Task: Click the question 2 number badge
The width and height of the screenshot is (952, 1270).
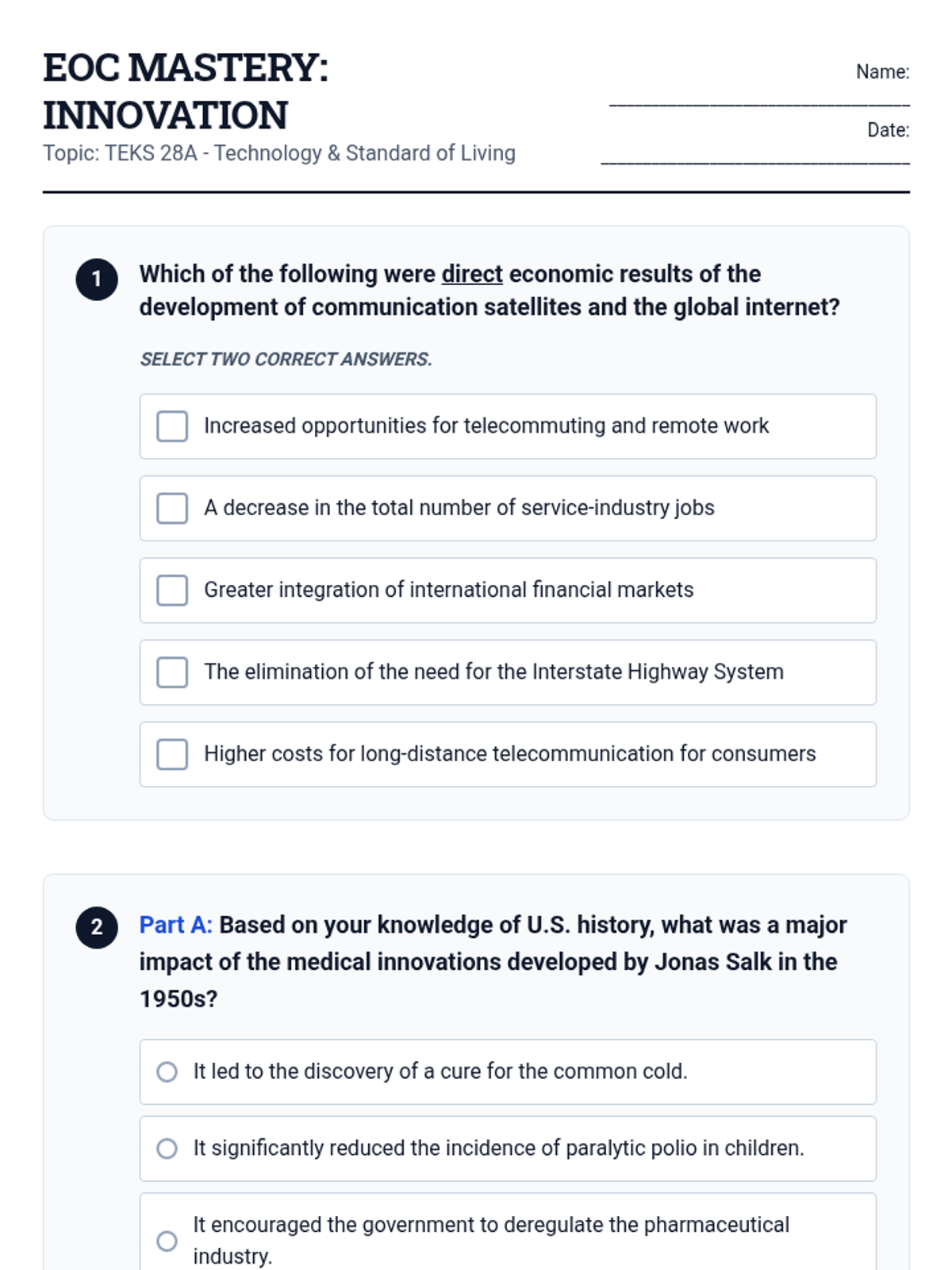Action: point(97,927)
